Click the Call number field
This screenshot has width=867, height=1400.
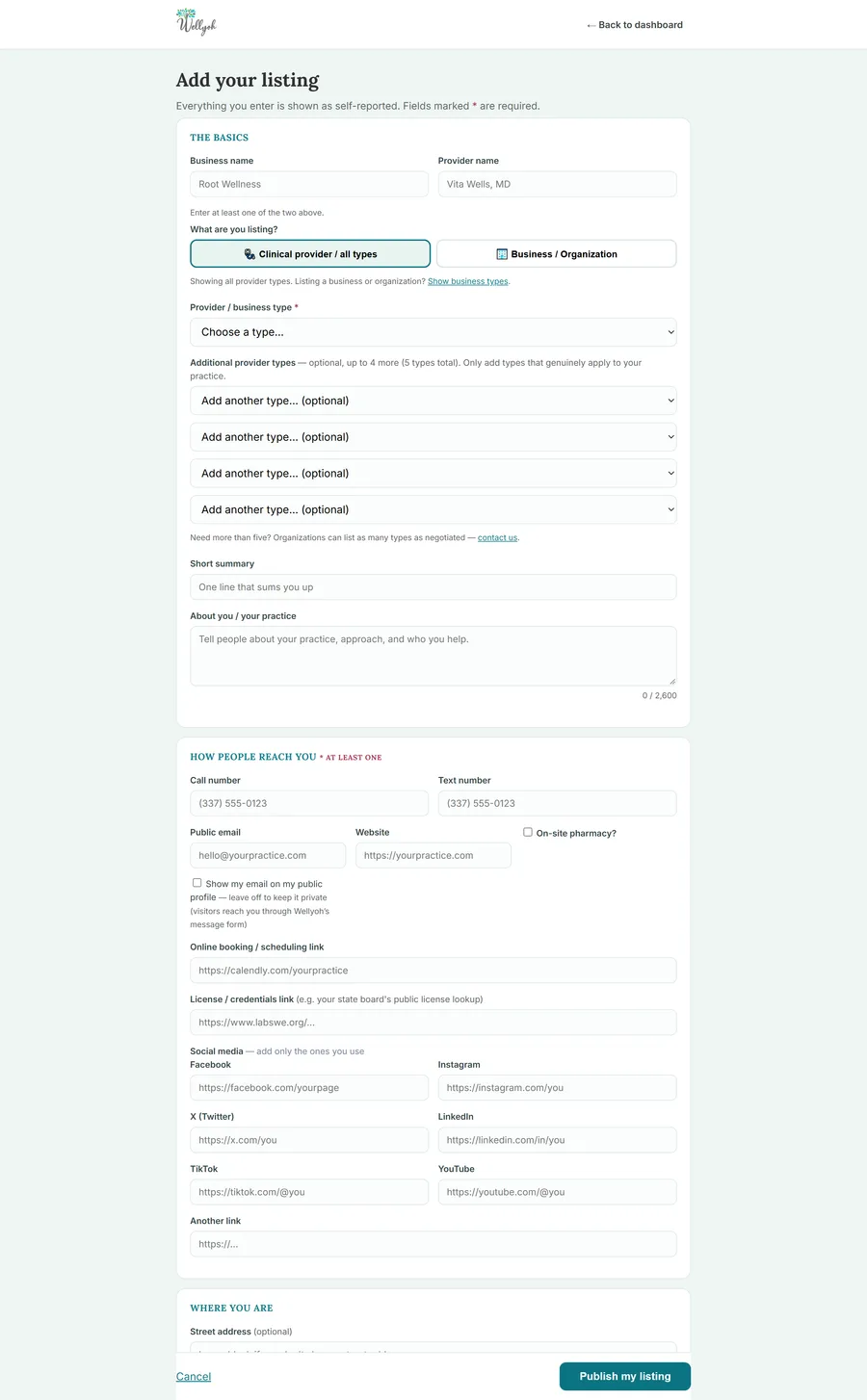(x=309, y=803)
